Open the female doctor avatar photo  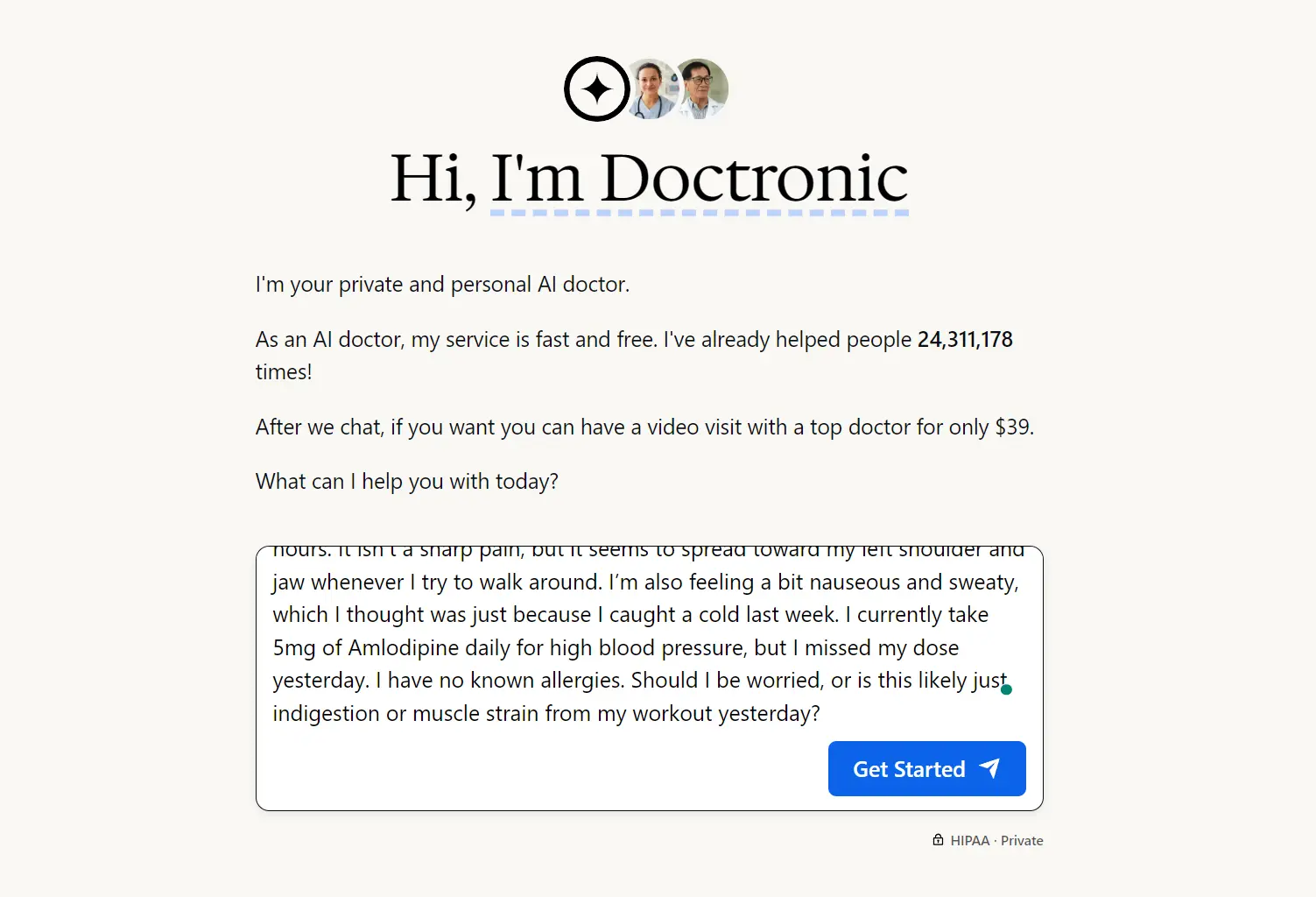(651, 88)
